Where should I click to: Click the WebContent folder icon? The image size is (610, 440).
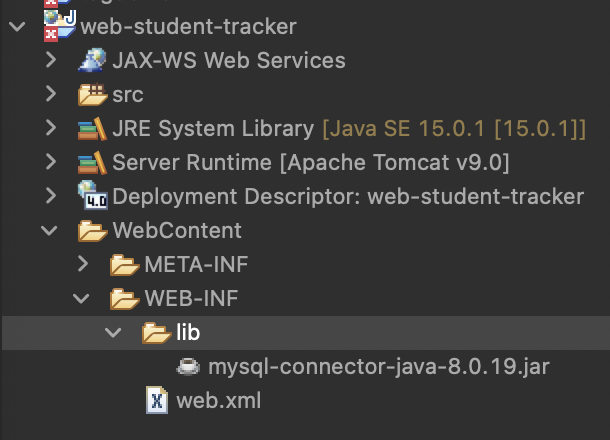click(92, 231)
